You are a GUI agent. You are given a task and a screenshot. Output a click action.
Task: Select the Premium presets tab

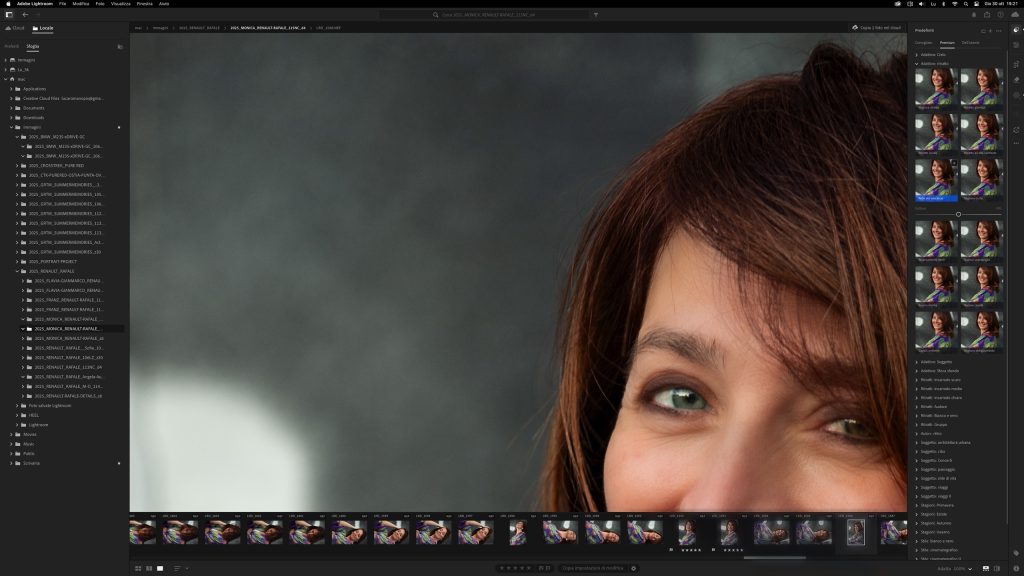click(x=946, y=43)
